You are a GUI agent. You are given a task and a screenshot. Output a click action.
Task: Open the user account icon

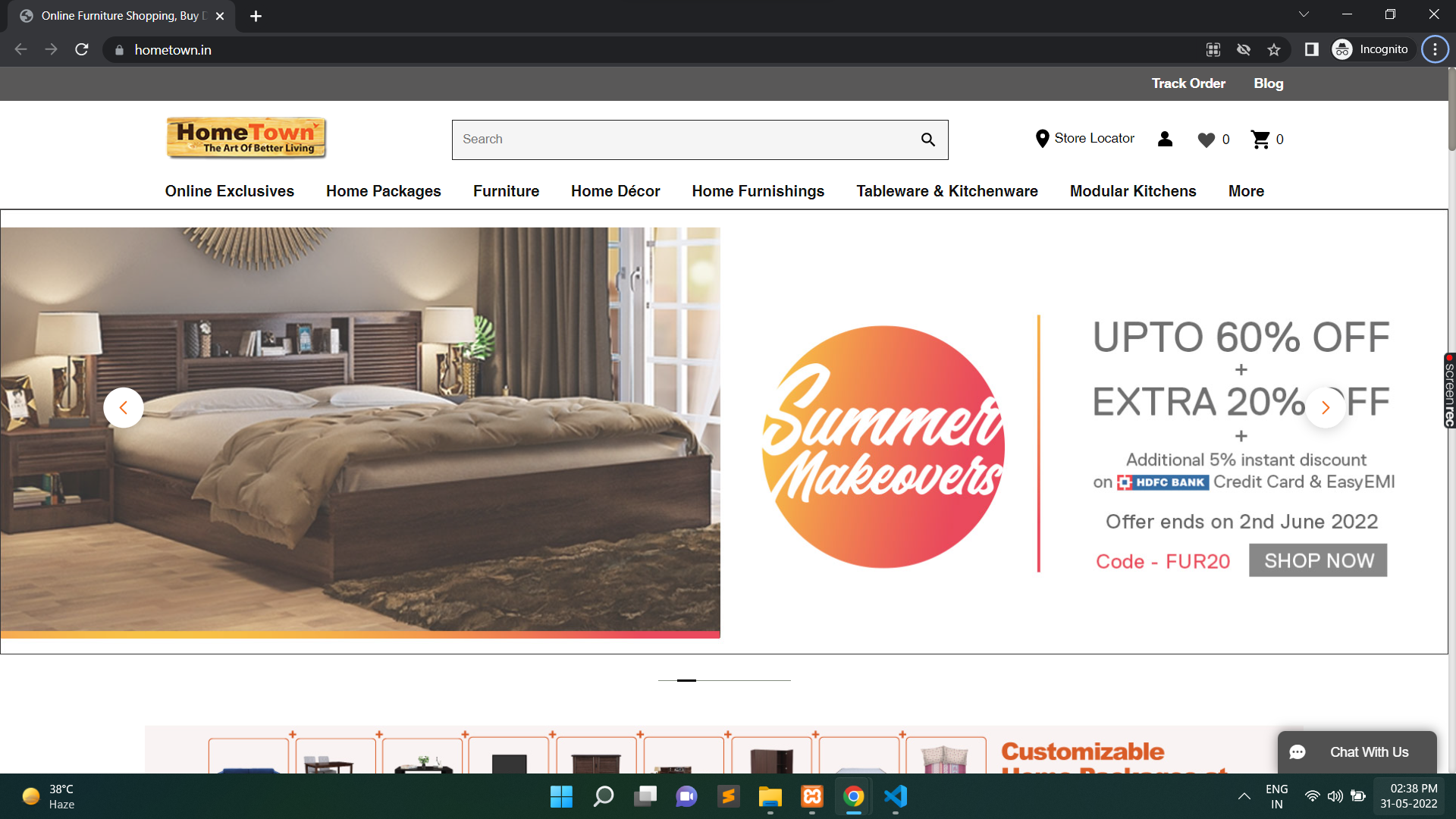pos(1166,139)
